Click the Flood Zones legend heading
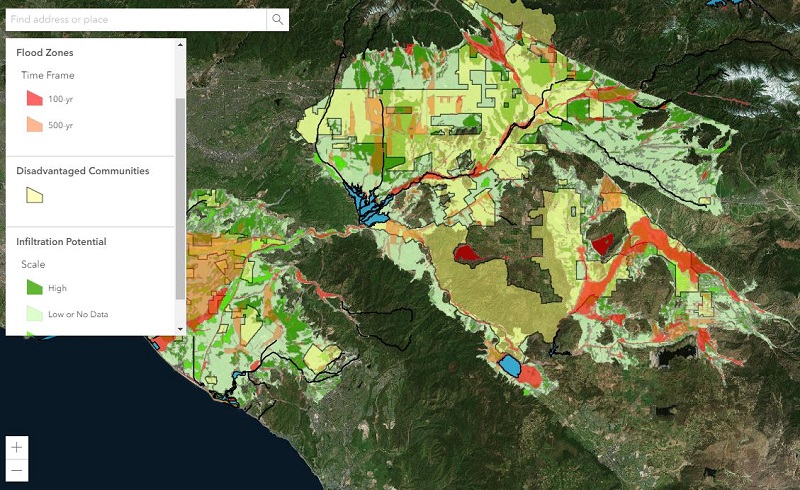 click(x=45, y=53)
